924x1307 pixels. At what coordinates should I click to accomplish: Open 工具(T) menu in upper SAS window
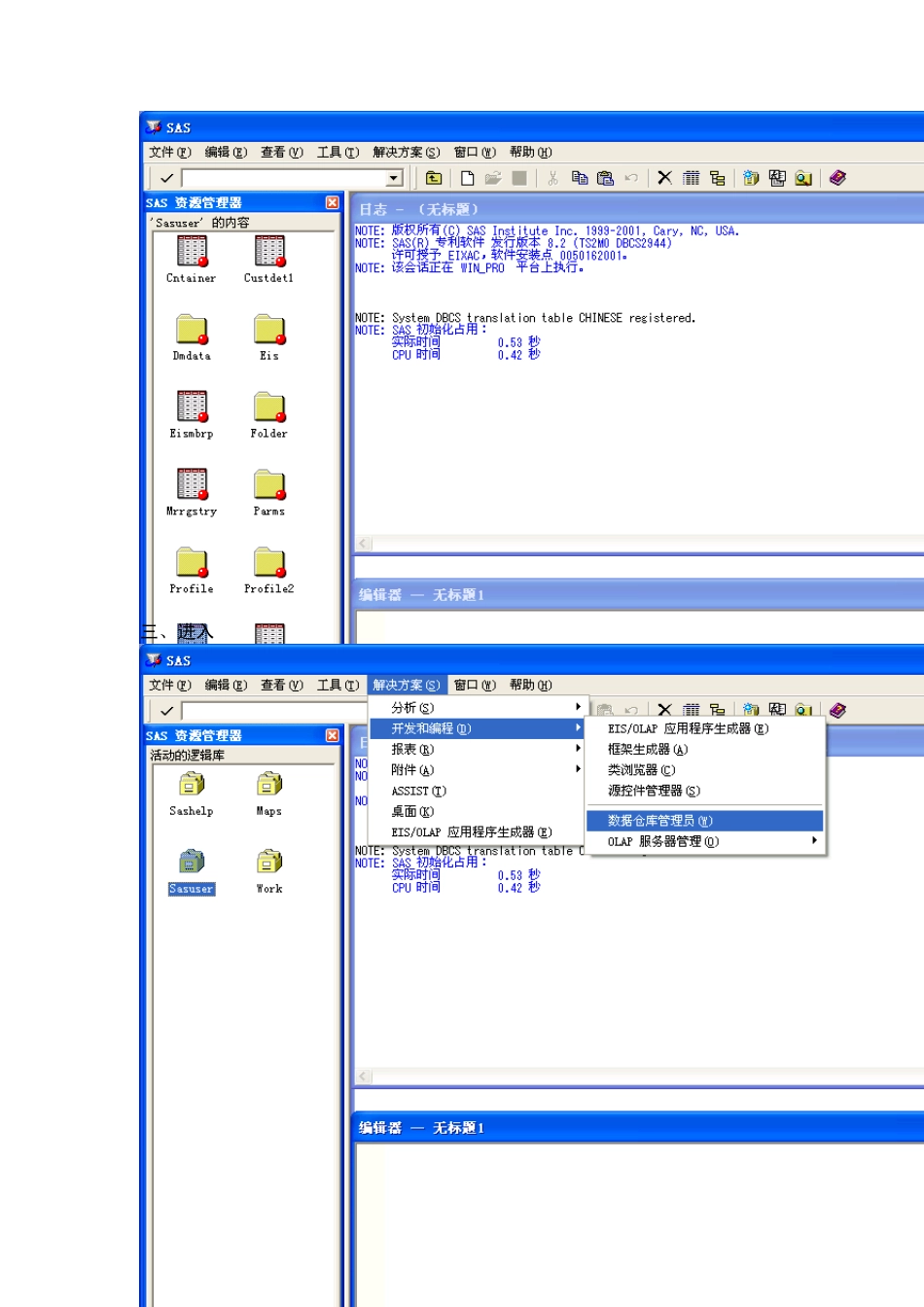(x=338, y=153)
